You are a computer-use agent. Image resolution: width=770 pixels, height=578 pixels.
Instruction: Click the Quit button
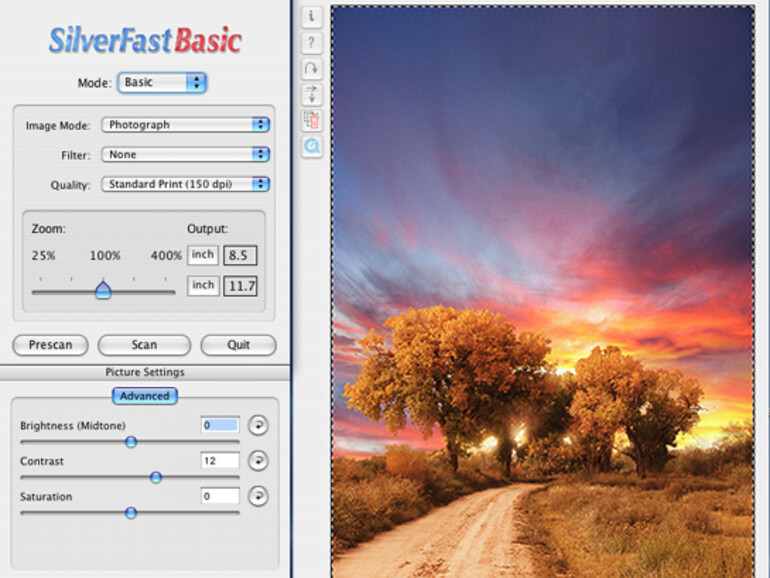[x=239, y=345]
